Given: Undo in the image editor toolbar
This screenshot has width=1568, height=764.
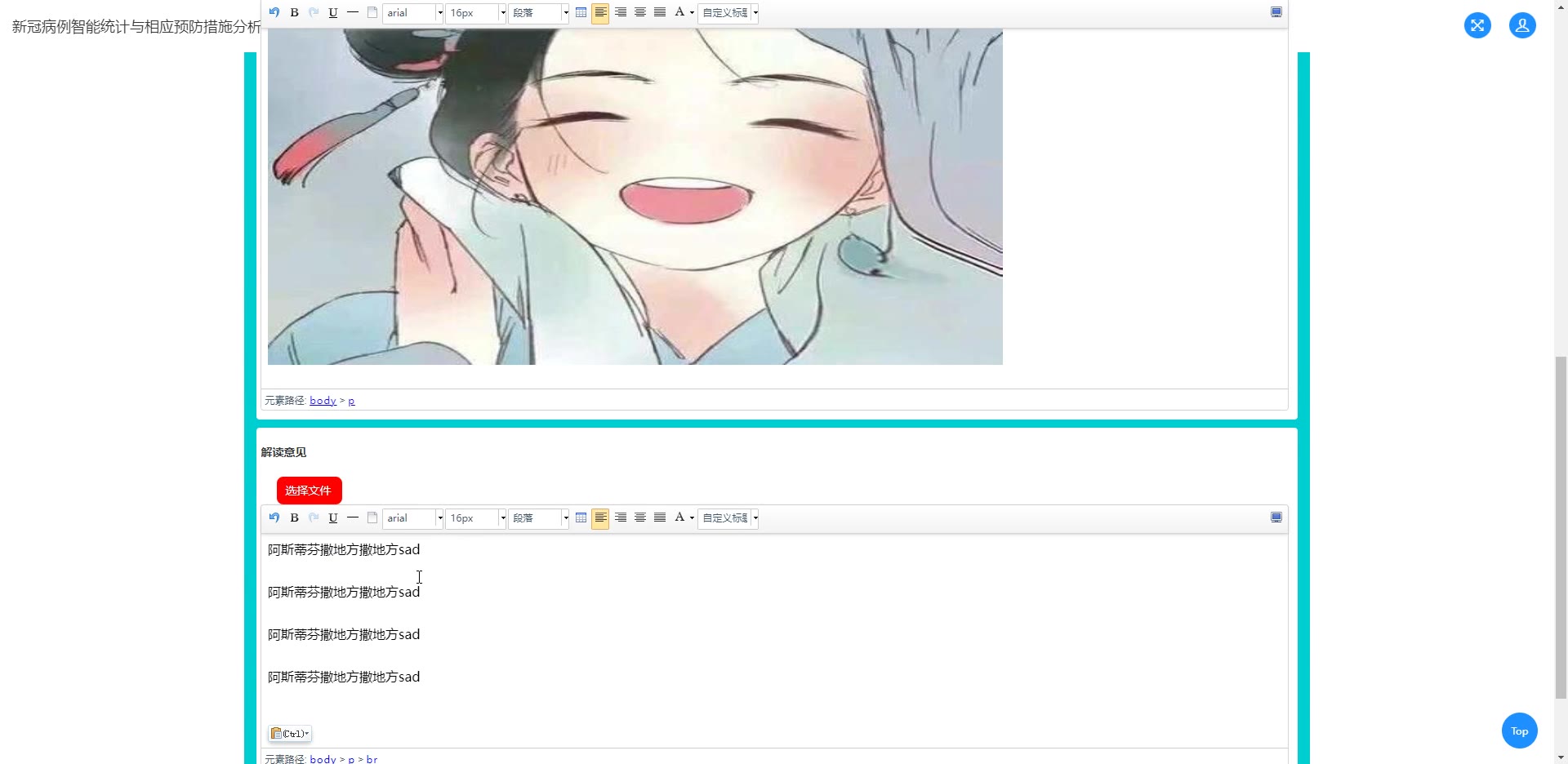Looking at the screenshot, I should (x=274, y=12).
